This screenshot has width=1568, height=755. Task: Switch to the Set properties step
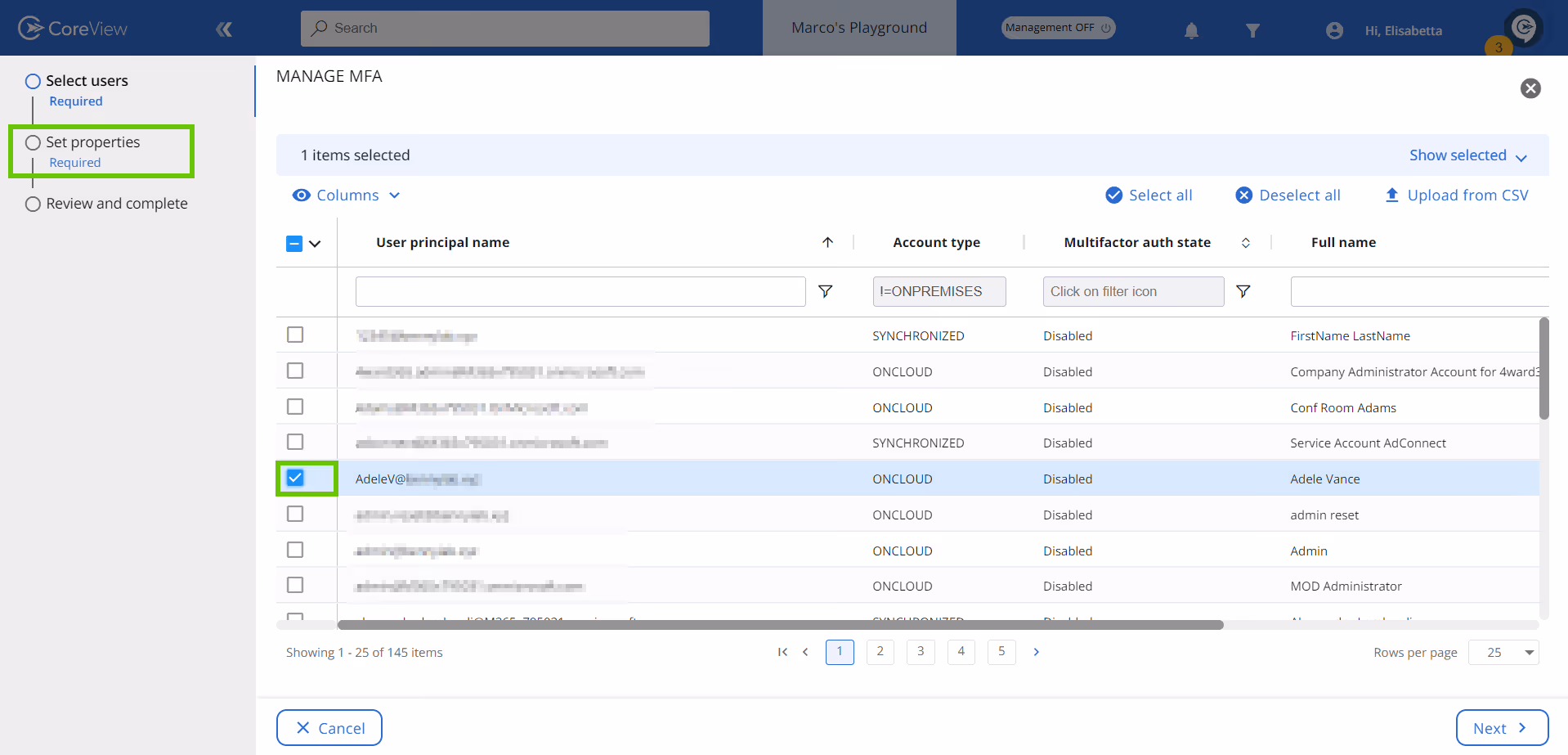pyautogui.click(x=92, y=142)
